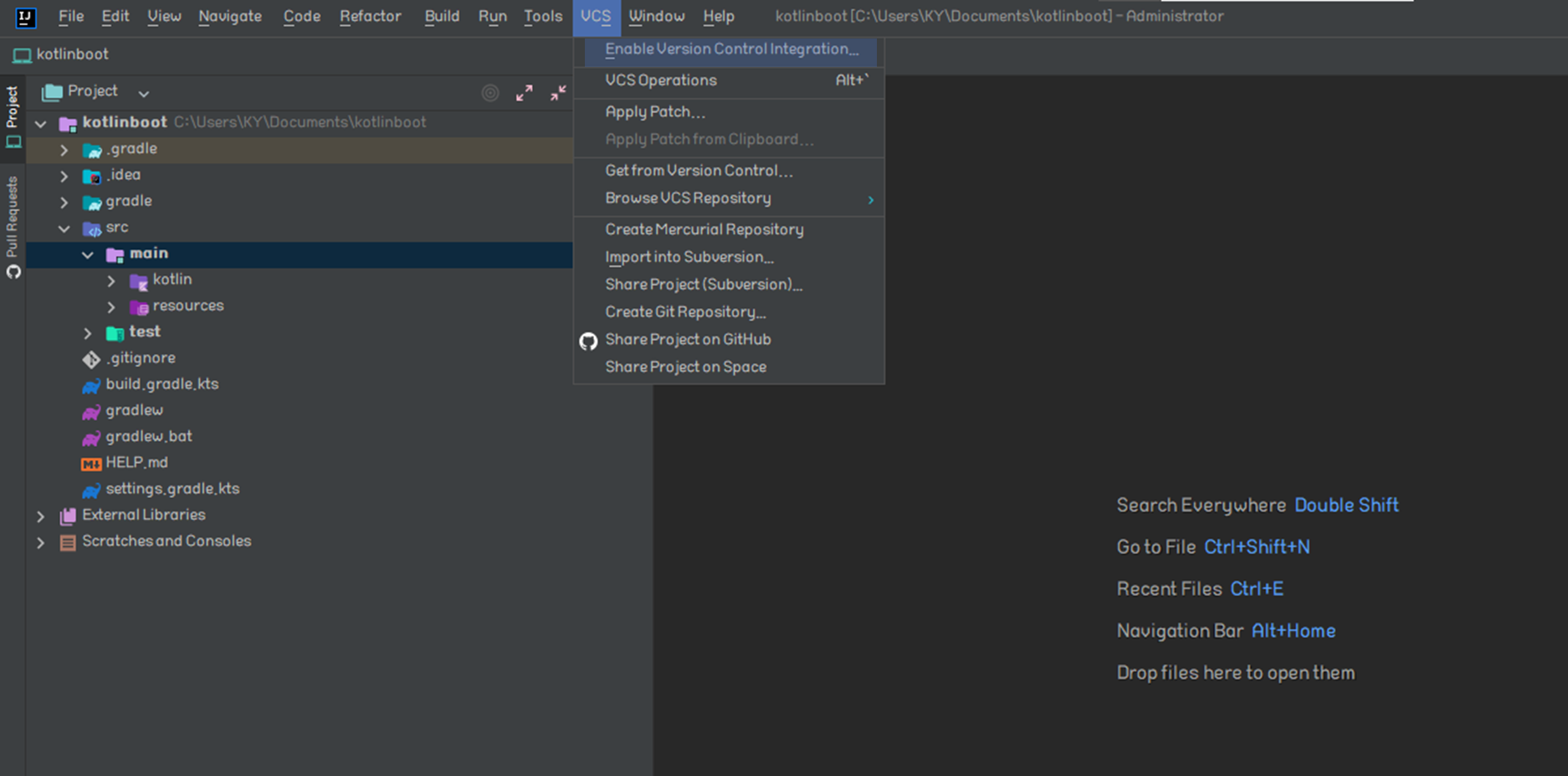Screen dimensions: 1568x776
Task: Click the IntelliJ IDEA logo icon
Action: (25, 17)
